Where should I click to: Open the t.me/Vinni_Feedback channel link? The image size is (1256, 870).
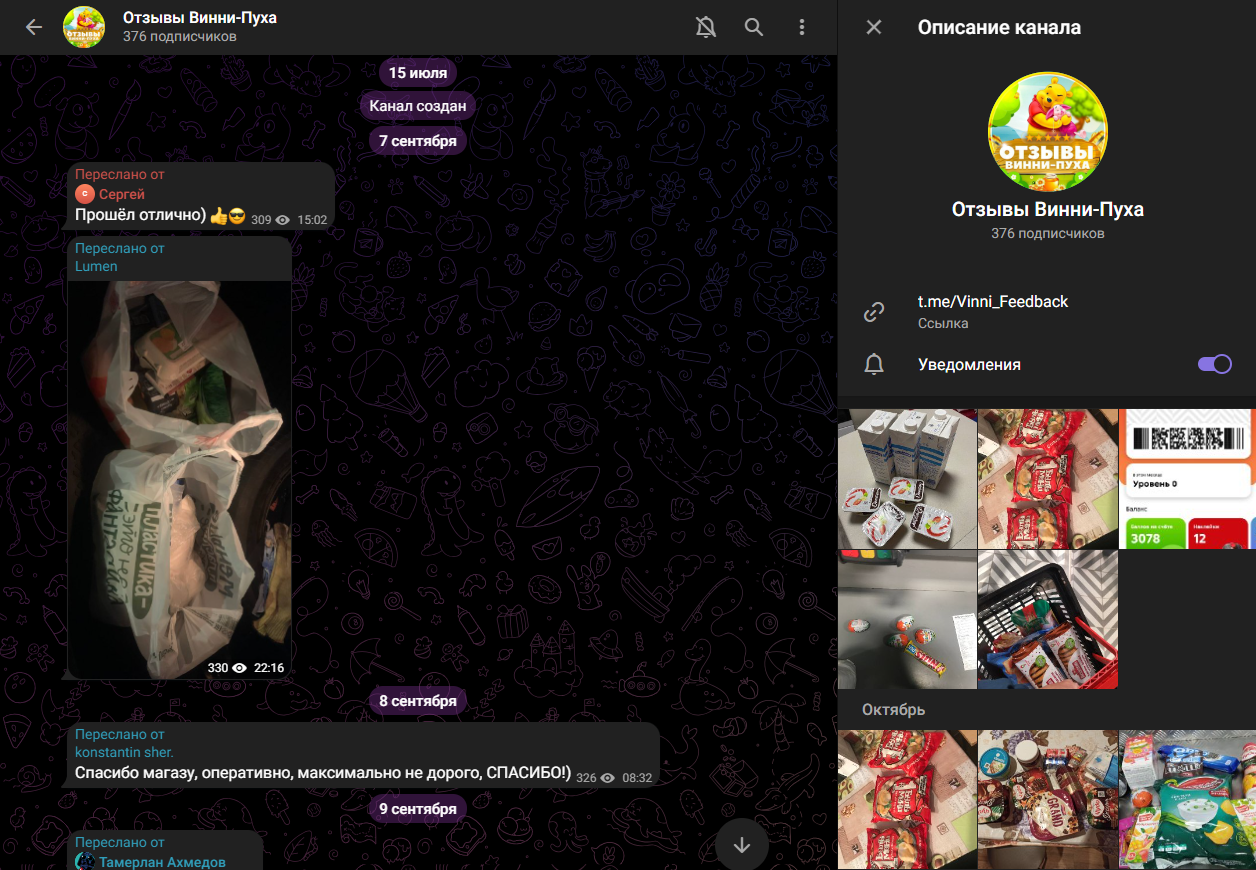point(993,302)
